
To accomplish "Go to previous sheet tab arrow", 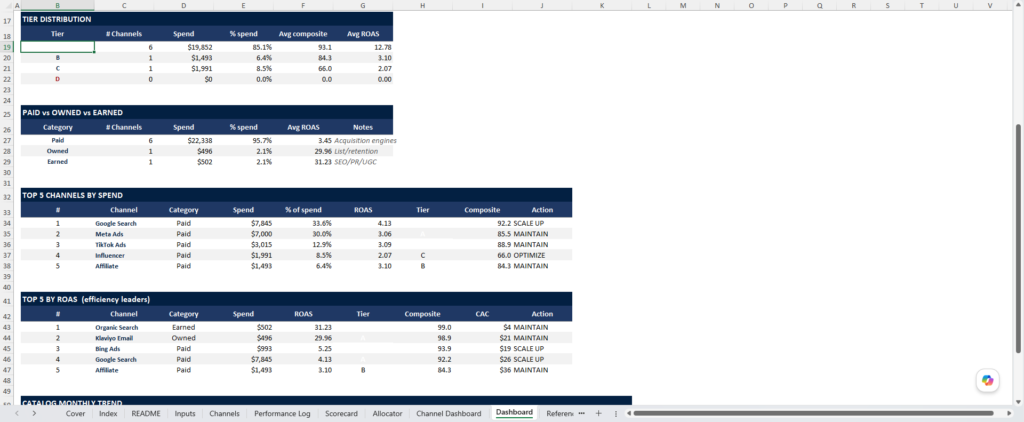I will click(17, 414).
